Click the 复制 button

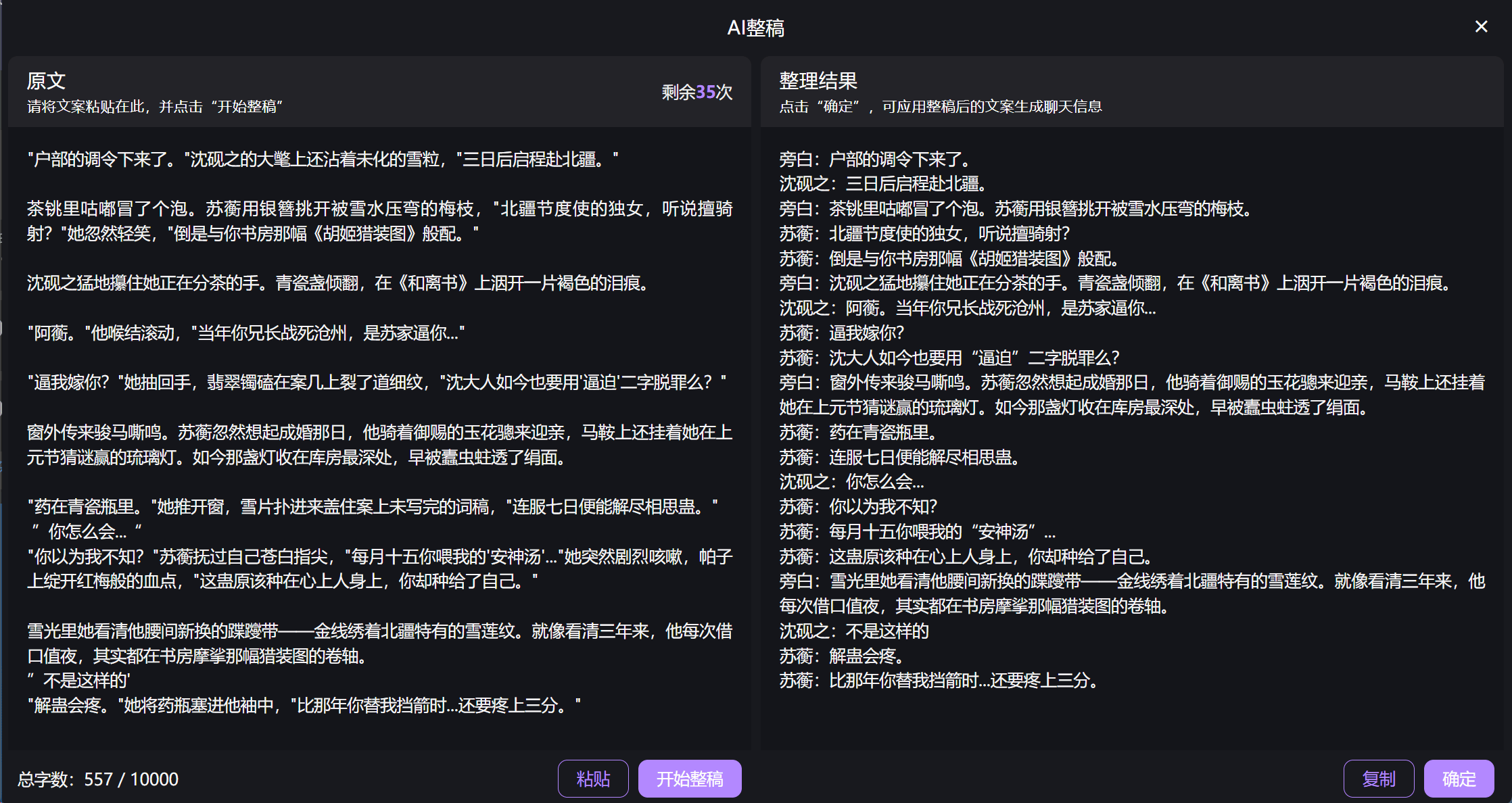tap(1378, 779)
